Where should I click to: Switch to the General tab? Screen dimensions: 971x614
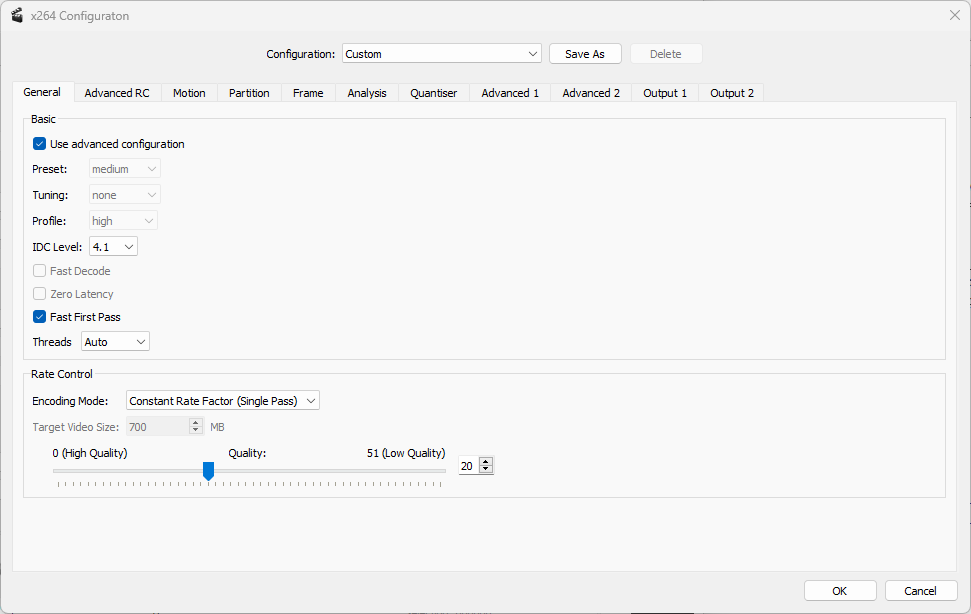click(x=42, y=92)
